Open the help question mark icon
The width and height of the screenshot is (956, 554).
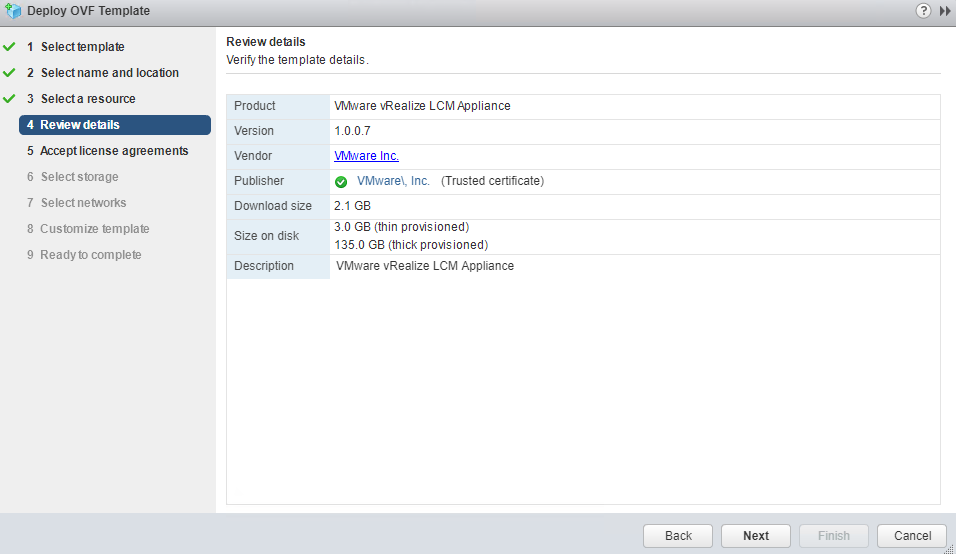923,10
